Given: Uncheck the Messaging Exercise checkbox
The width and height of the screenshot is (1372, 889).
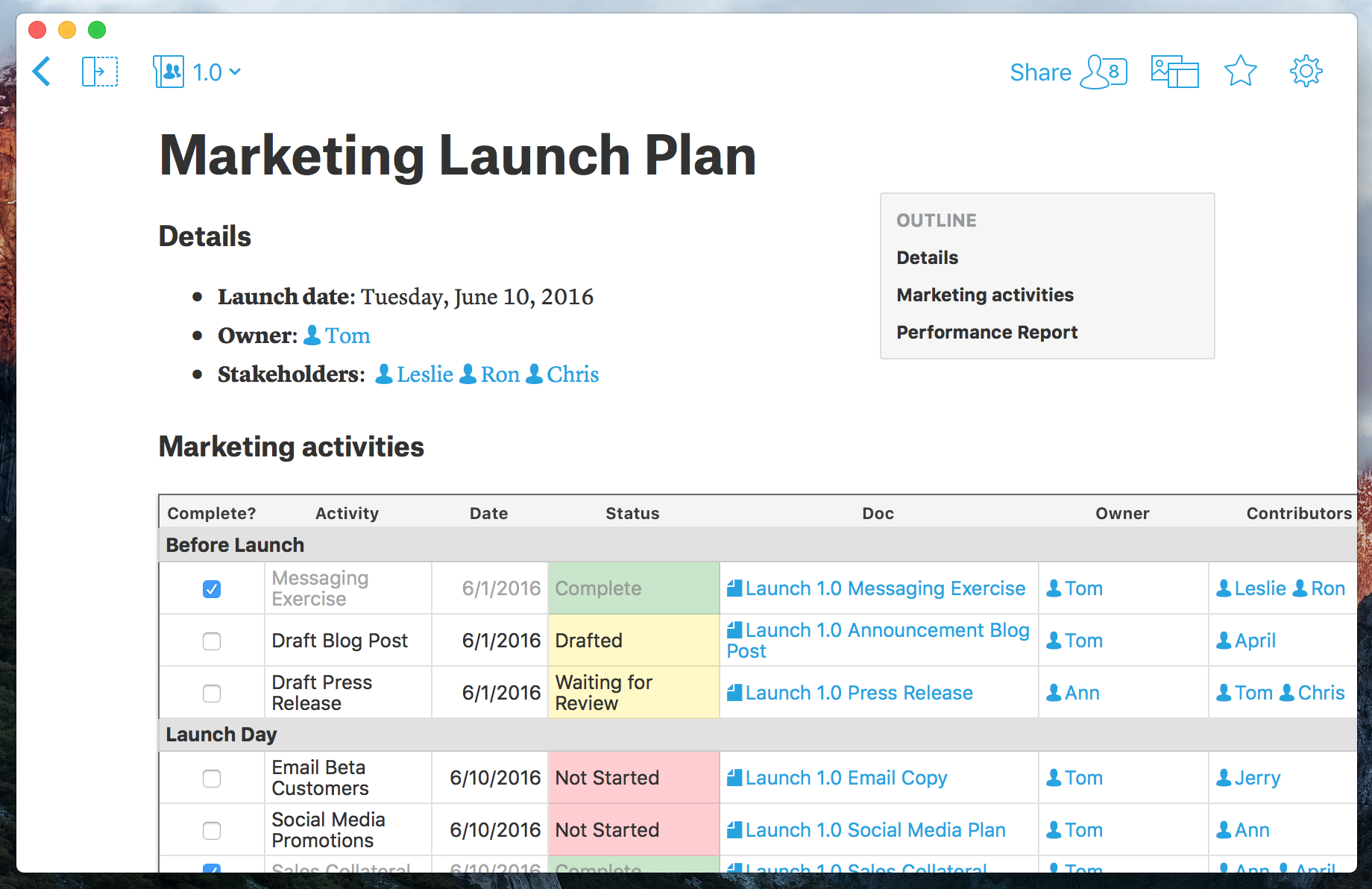Looking at the screenshot, I should 212,589.
